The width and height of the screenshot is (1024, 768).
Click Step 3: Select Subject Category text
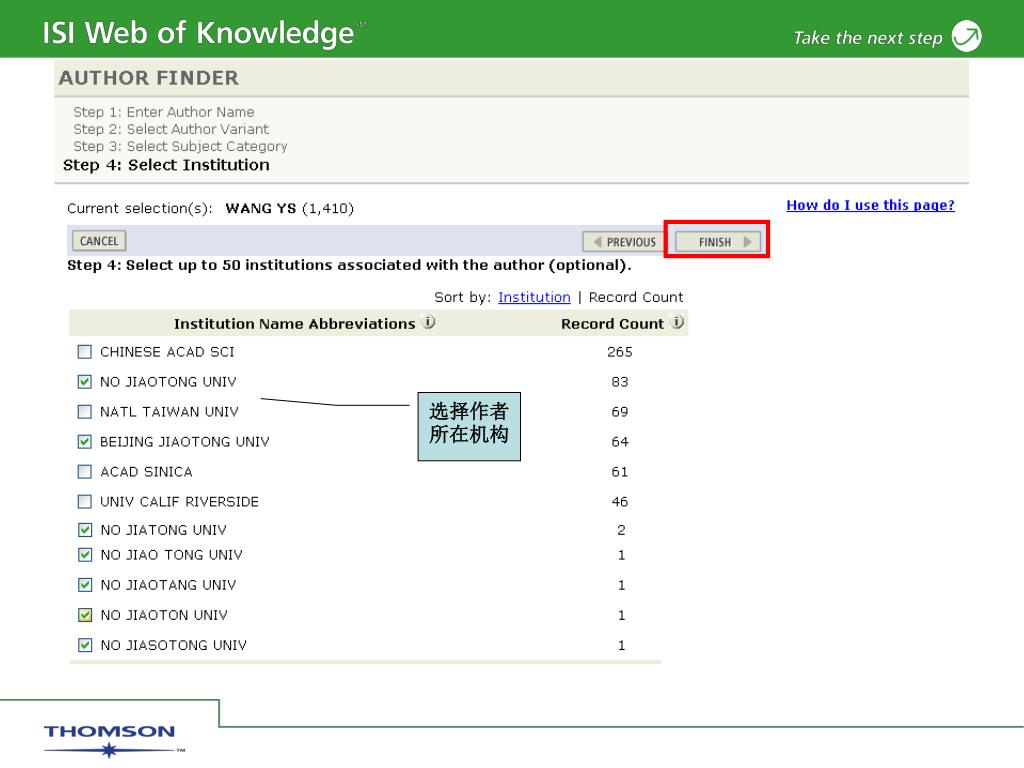tap(180, 146)
